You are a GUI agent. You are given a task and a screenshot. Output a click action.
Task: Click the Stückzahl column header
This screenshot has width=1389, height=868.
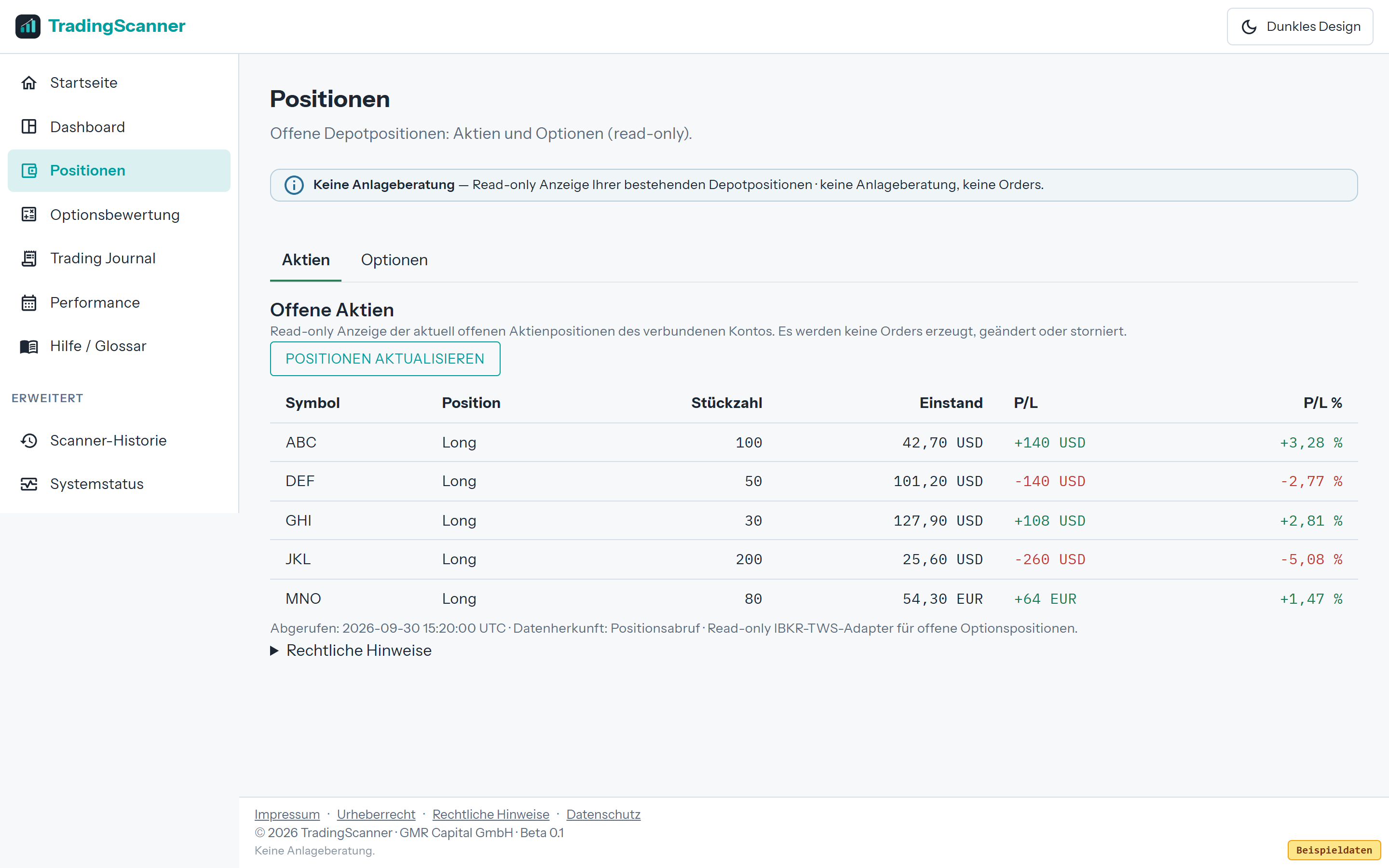(727, 403)
